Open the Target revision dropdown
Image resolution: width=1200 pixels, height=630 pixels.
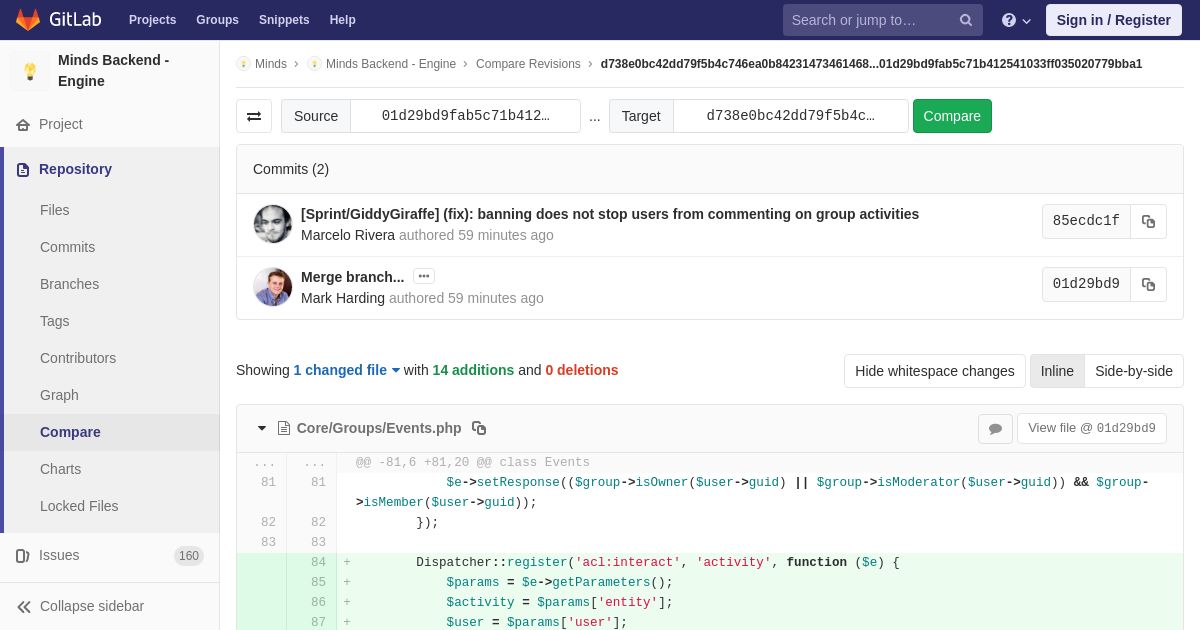(x=790, y=116)
